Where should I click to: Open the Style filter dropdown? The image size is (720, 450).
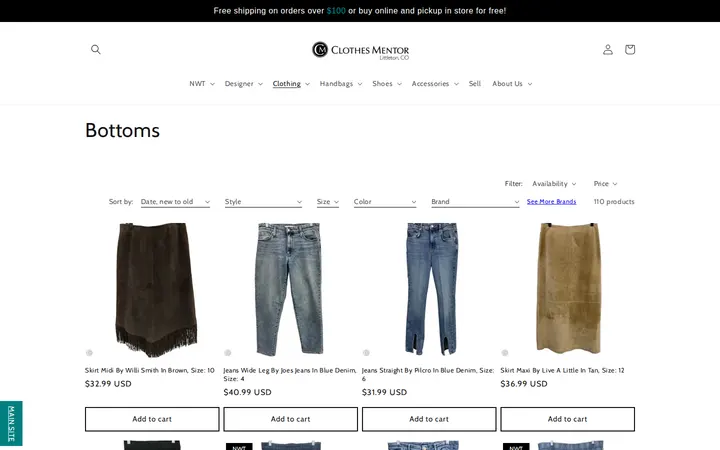[x=263, y=202]
